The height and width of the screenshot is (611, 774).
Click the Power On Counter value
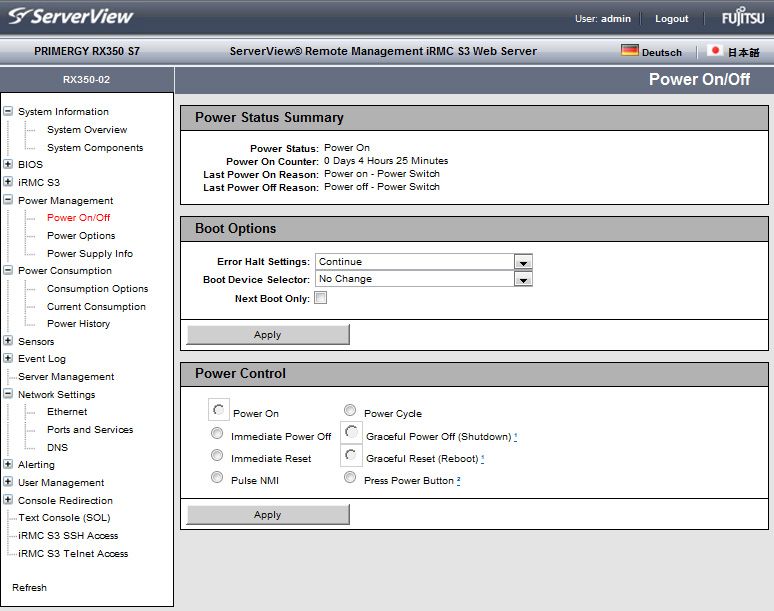pyautogui.click(x=386, y=161)
